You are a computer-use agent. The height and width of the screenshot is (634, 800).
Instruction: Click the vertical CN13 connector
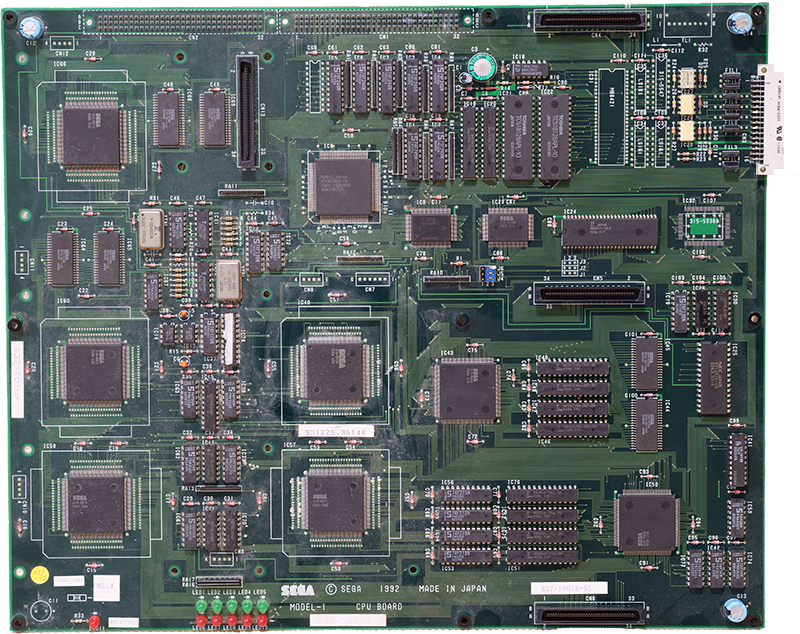(x=247, y=112)
